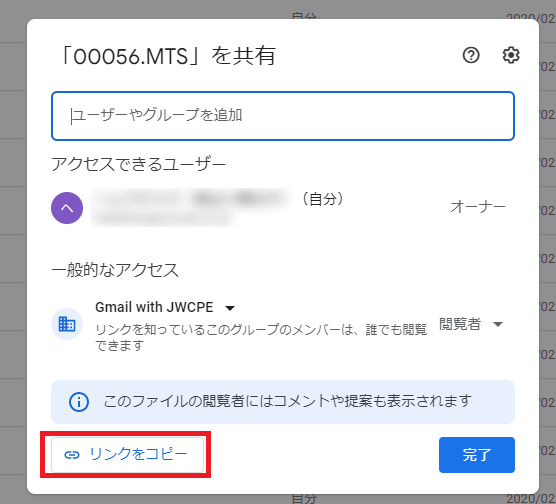Screen dimensions: 556x504
Task: Click the blue 完了 button
Action: pos(477,455)
